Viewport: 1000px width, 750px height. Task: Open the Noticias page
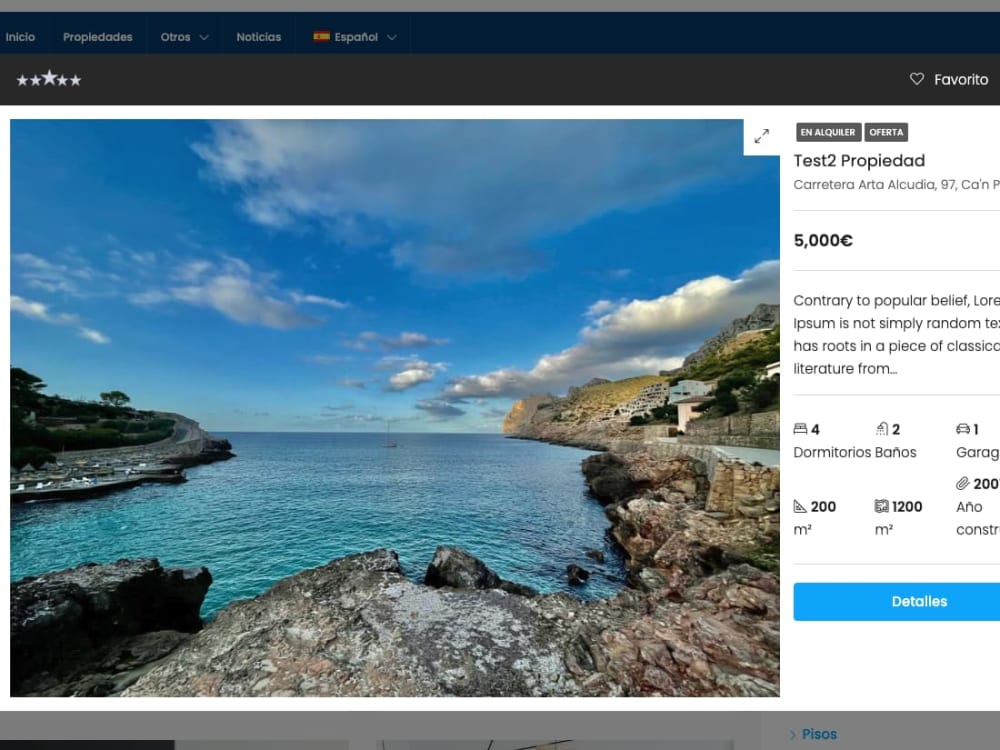(258, 37)
